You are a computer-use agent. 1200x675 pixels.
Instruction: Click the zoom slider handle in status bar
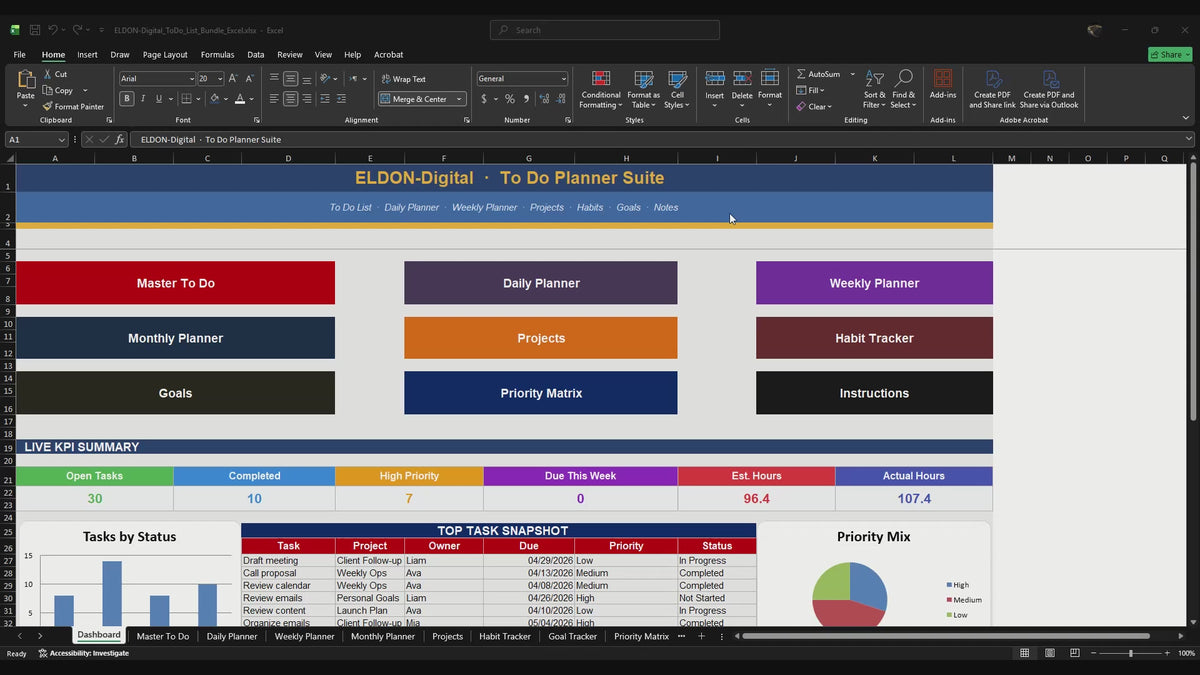(1131, 653)
